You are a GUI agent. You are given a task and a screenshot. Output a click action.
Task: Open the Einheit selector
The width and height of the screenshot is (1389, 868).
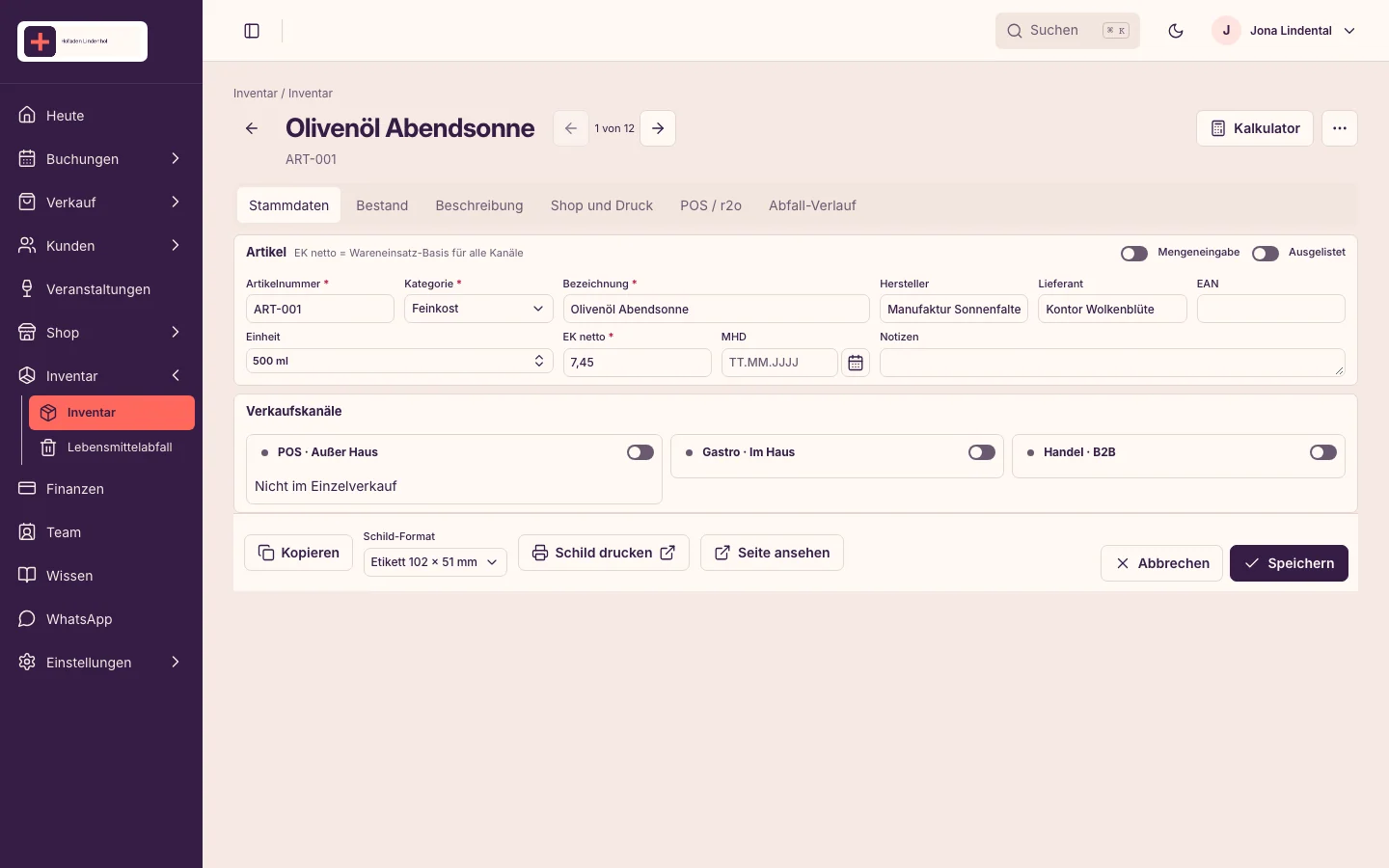pyautogui.click(x=399, y=361)
